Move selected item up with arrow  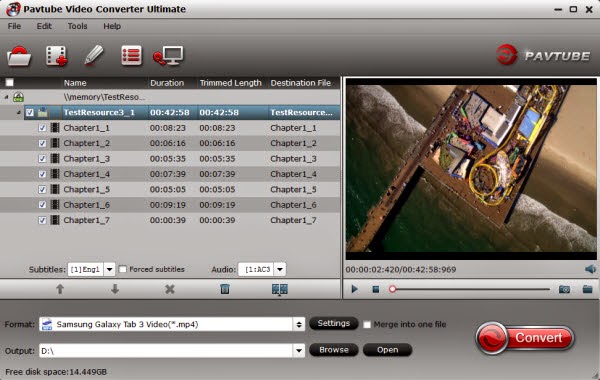point(60,289)
